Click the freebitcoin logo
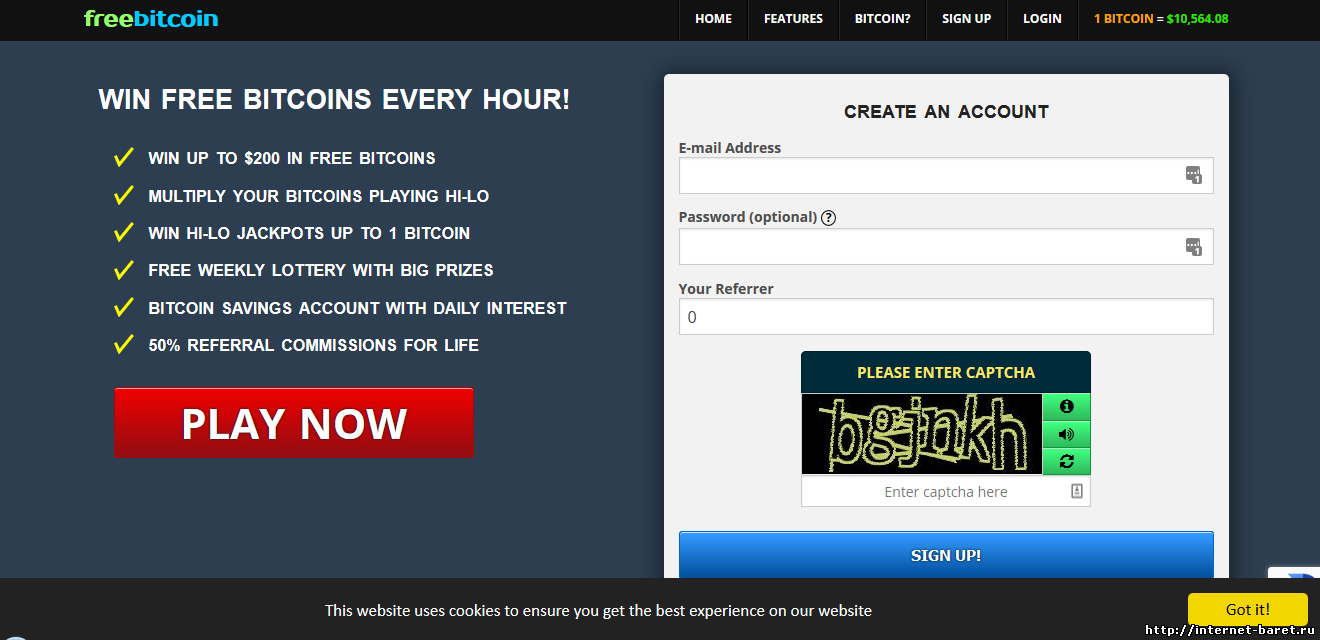This screenshot has width=1320, height=640. (x=151, y=18)
